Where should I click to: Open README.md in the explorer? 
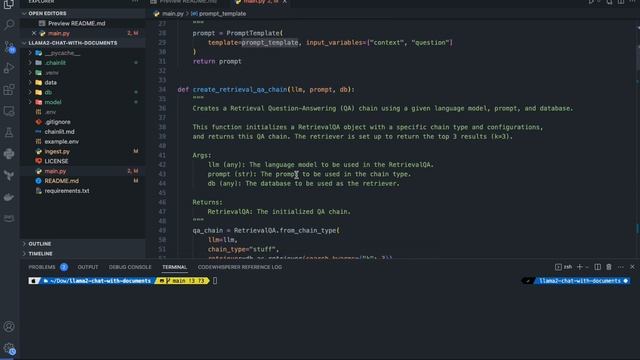click(61, 181)
